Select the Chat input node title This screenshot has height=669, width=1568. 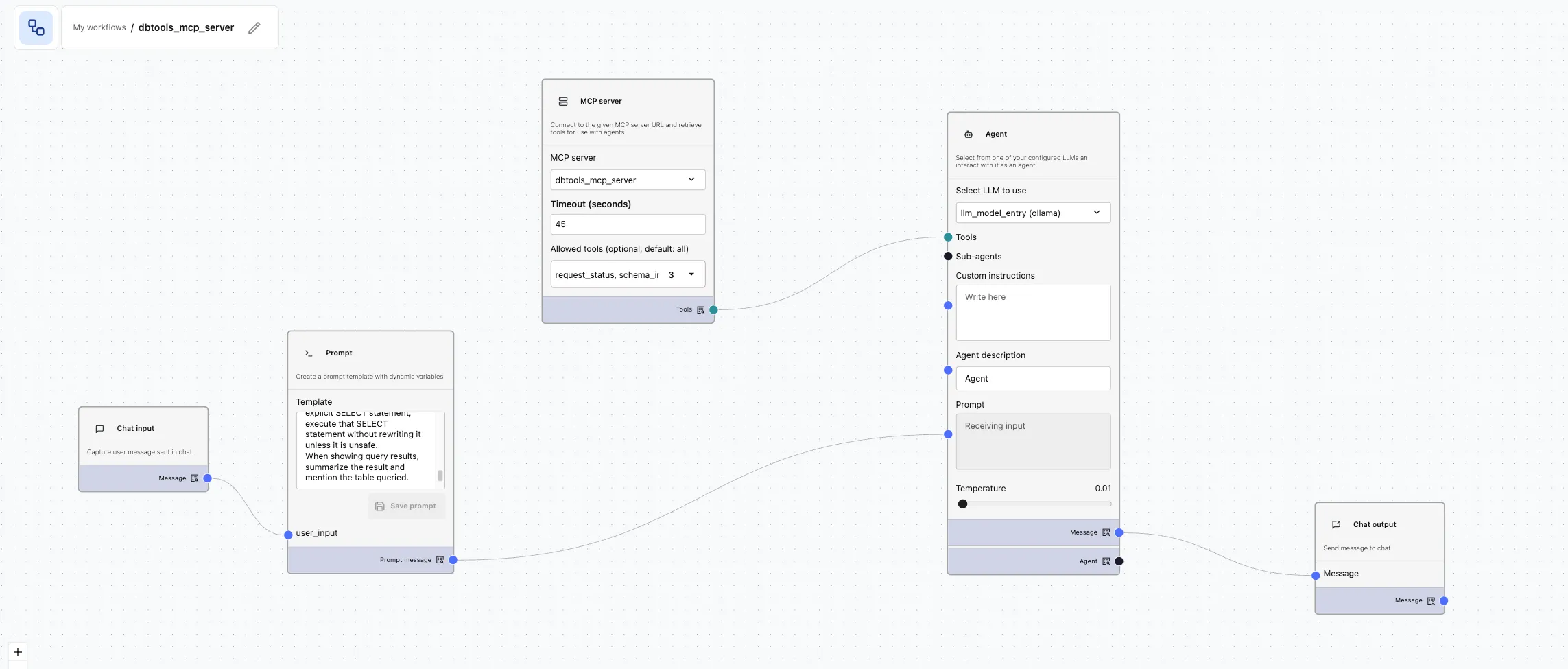click(136, 428)
